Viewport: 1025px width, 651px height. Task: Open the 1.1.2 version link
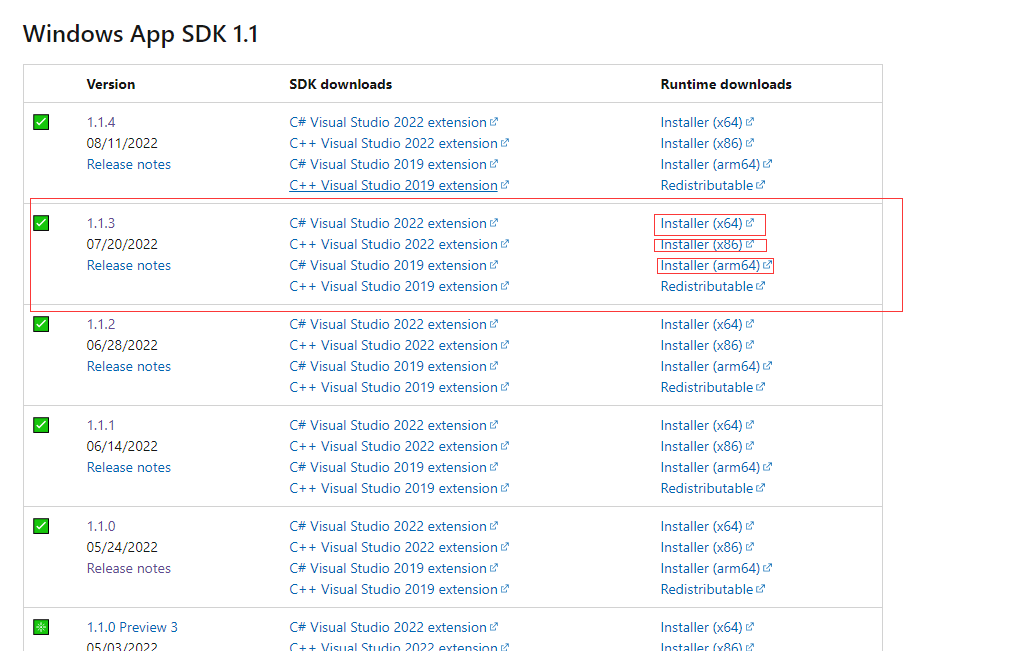click(101, 324)
